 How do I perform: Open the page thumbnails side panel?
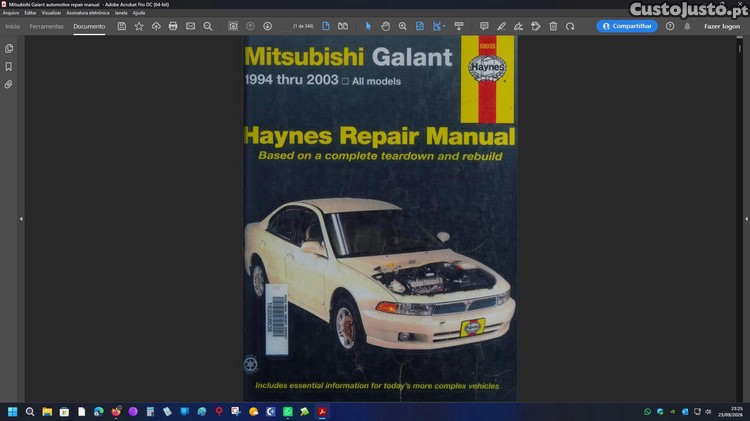pyautogui.click(x=9, y=48)
